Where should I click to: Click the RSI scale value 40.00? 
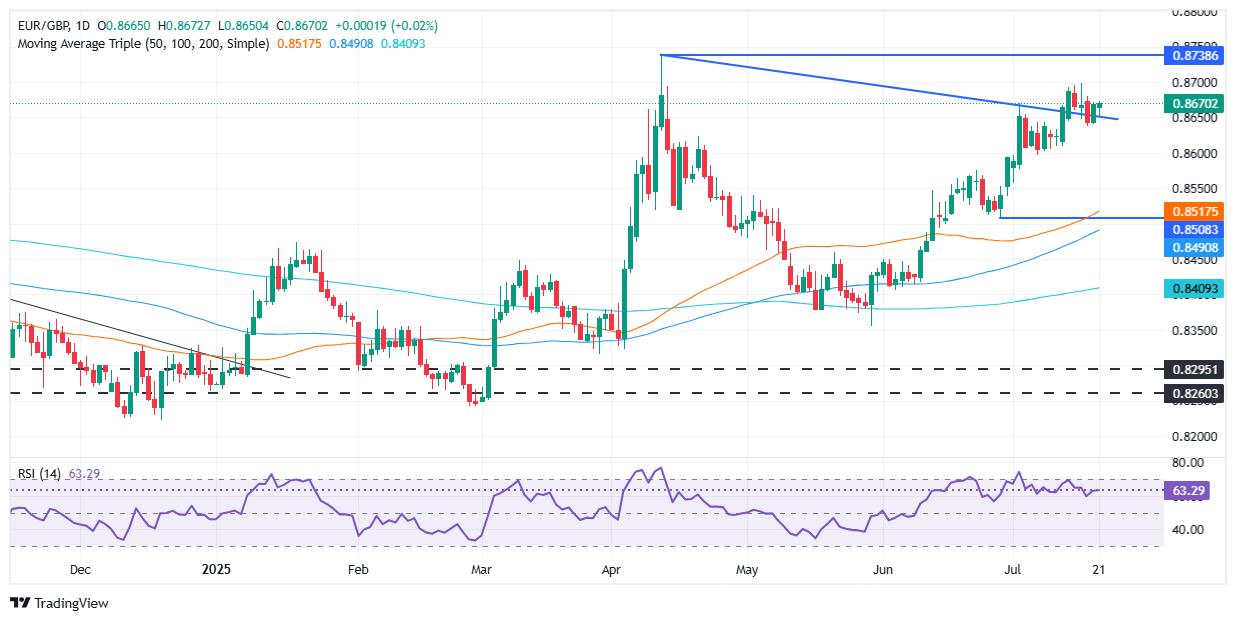point(1188,529)
